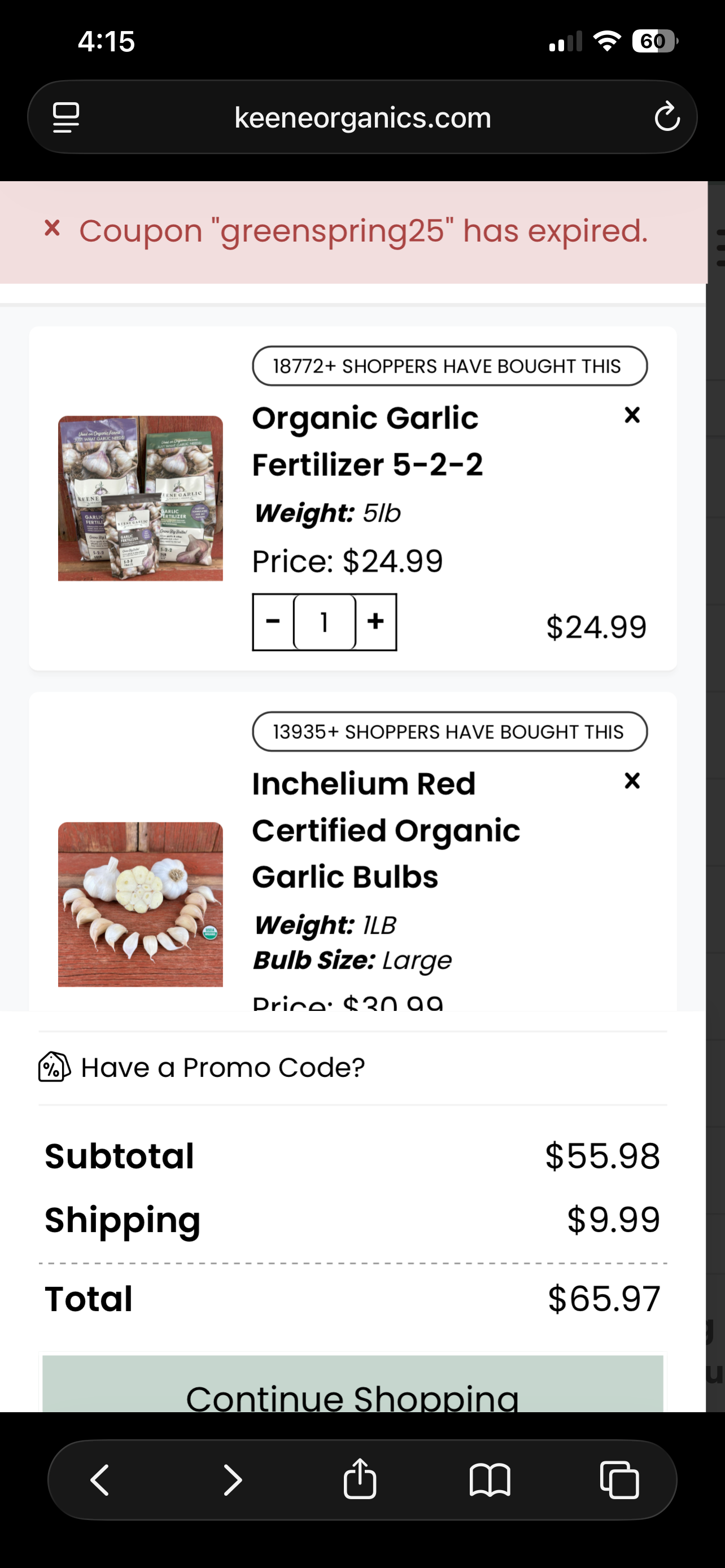
Task: Go back with Safari back arrow
Action: [x=100, y=1480]
